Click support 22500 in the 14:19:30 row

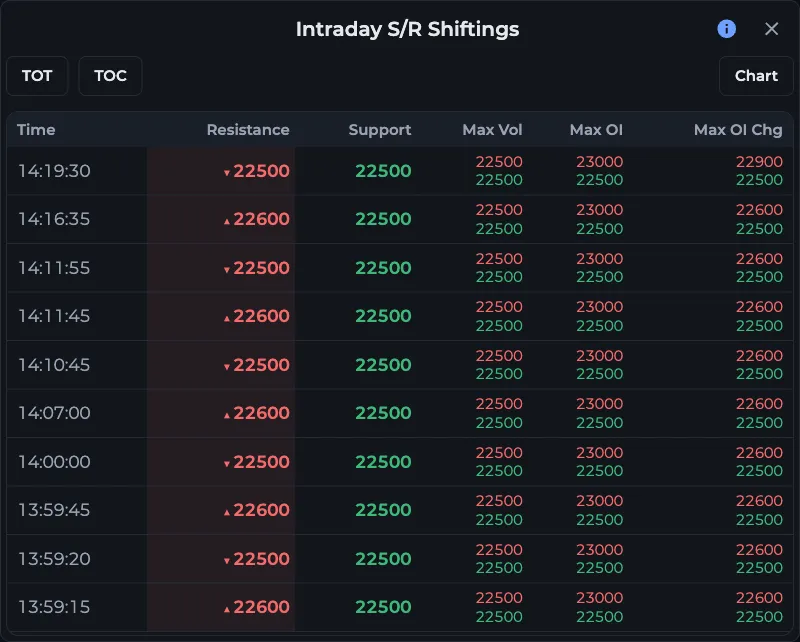pyautogui.click(x=383, y=170)
